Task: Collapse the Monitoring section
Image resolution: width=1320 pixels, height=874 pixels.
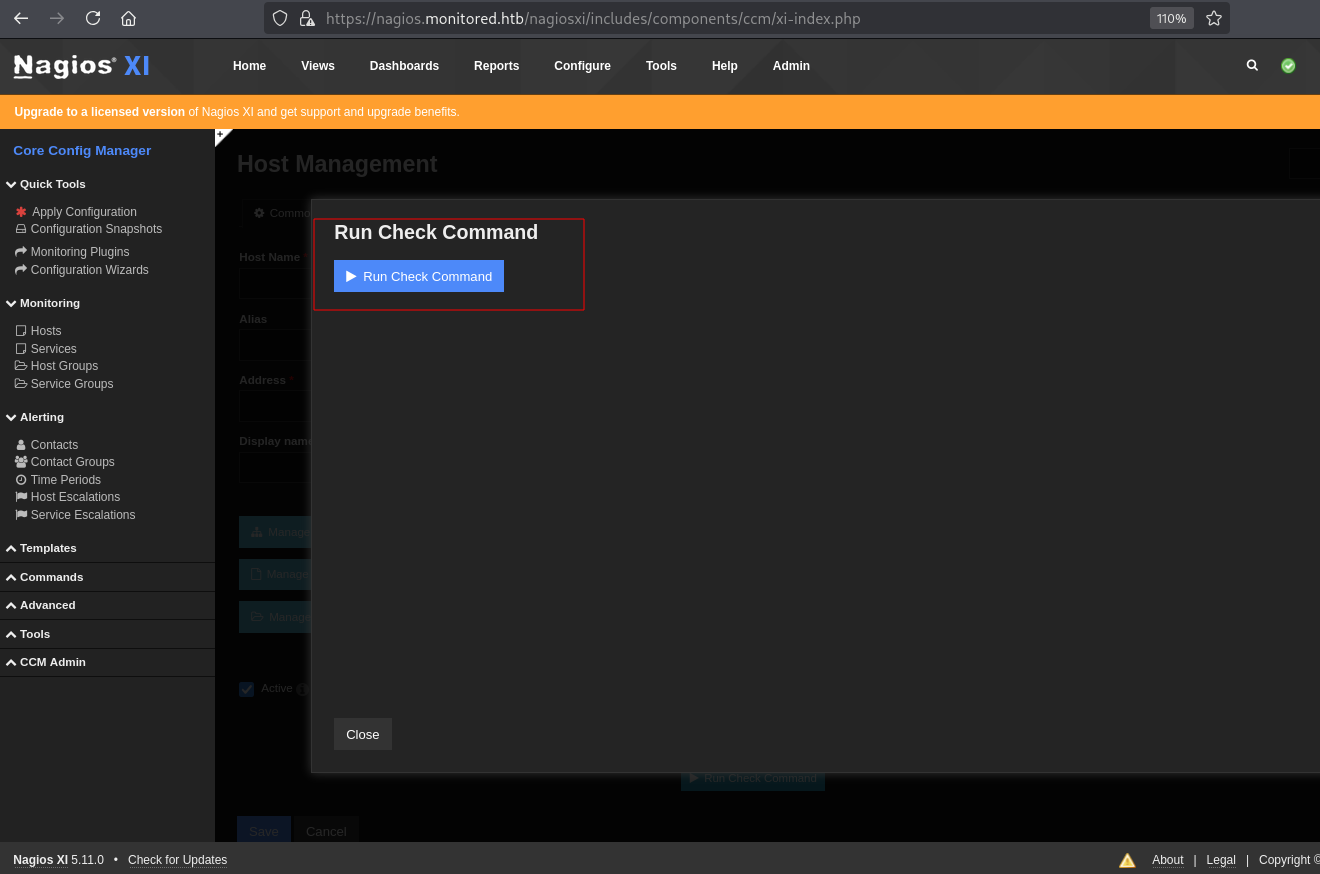Action: pos(43,303)
